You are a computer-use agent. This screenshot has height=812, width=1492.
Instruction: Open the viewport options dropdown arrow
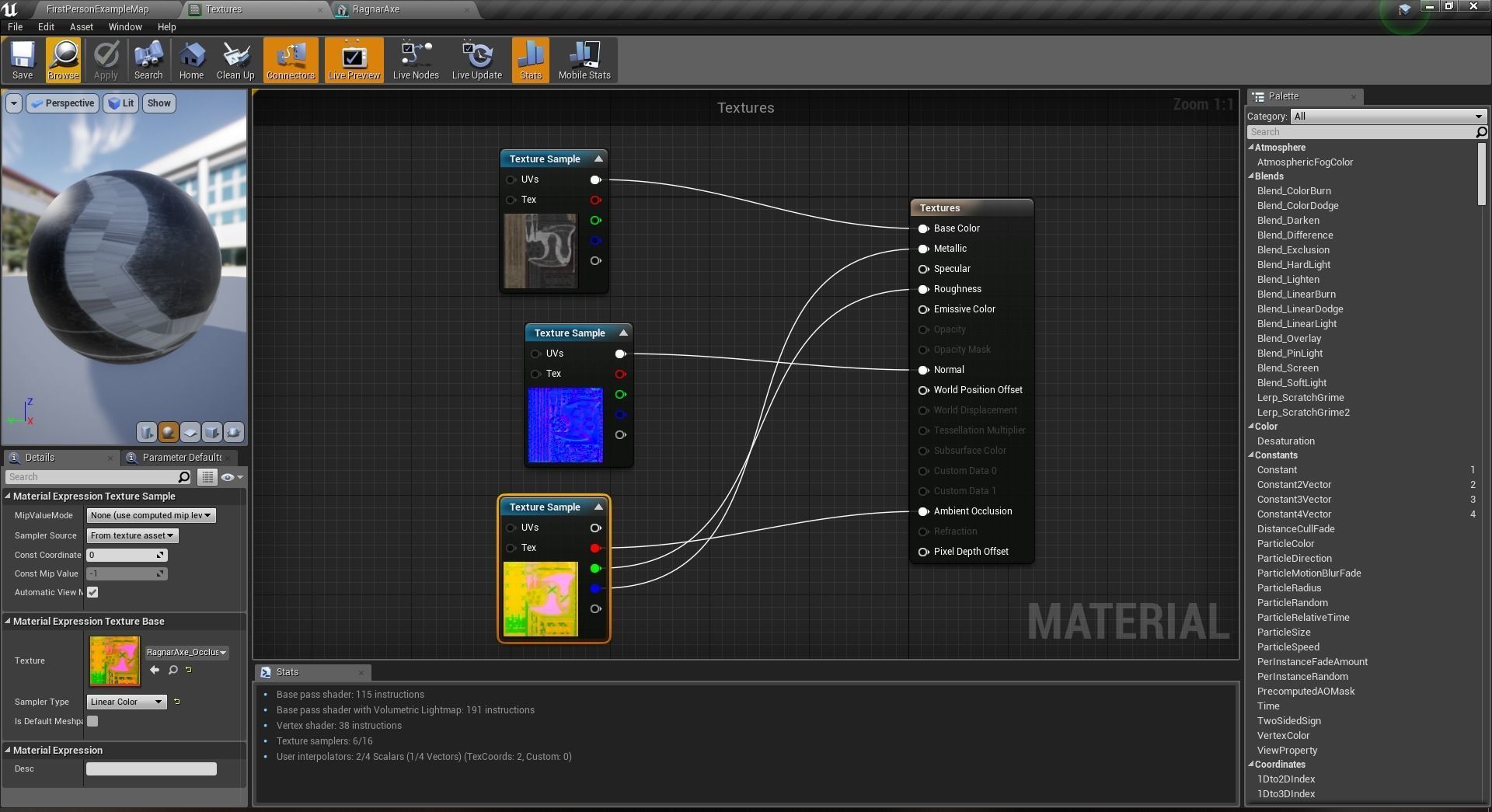[x=14, y=103]
